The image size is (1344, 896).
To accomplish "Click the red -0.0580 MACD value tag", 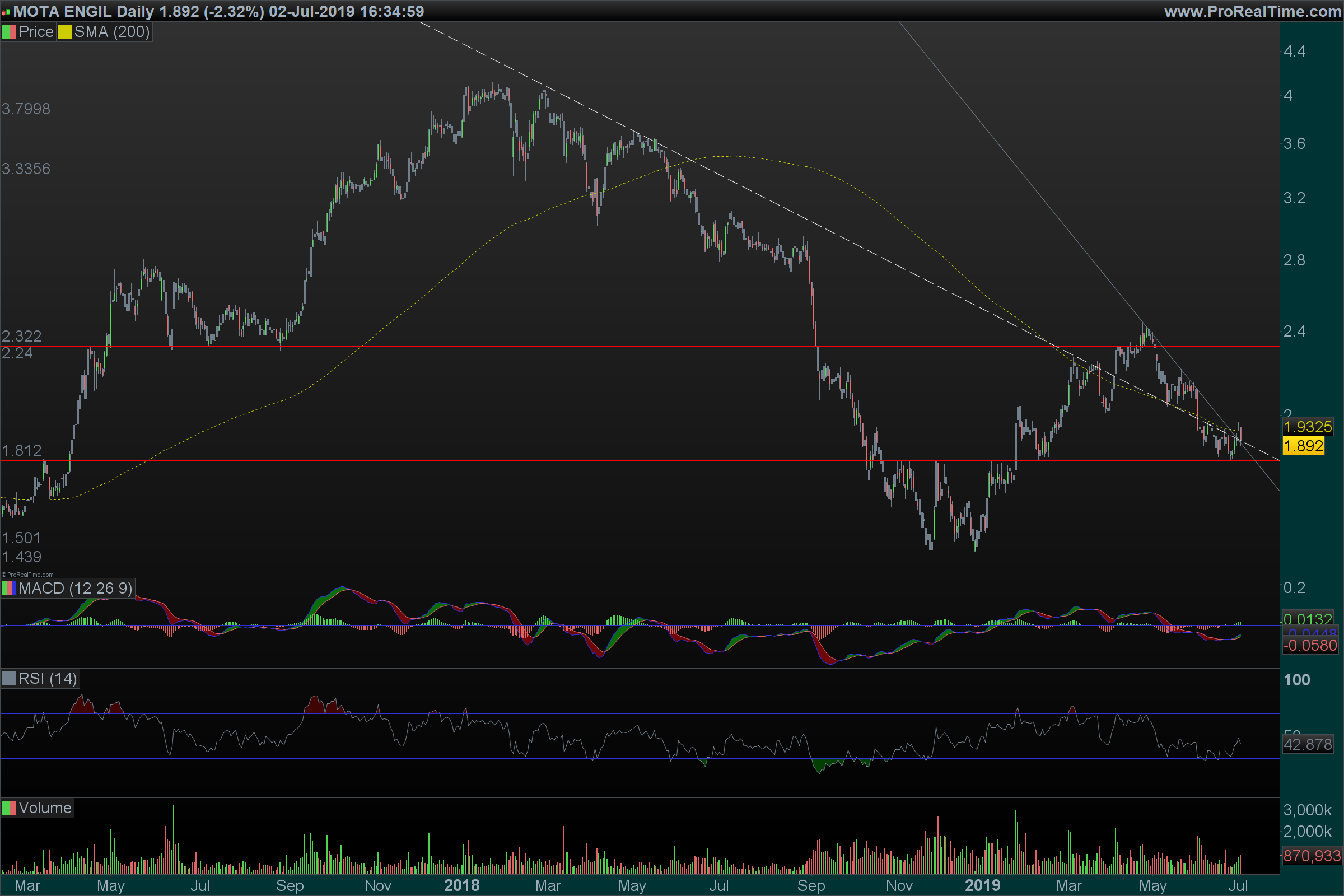I will click(x=1310, y=646).
